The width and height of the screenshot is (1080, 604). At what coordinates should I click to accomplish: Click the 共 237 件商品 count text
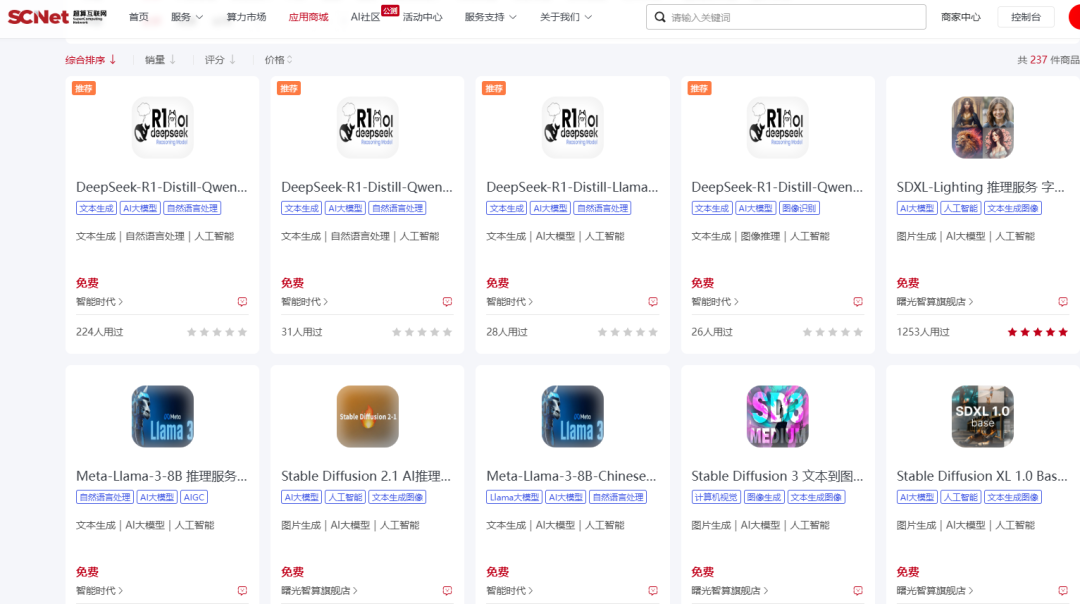click(1048, 60)
